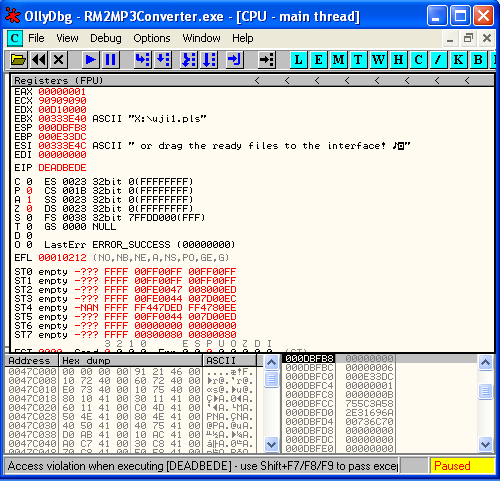Screen dimensions: 500x481
Task: Select the ESP register value 000DBFB8
Action: click(62, 128)
